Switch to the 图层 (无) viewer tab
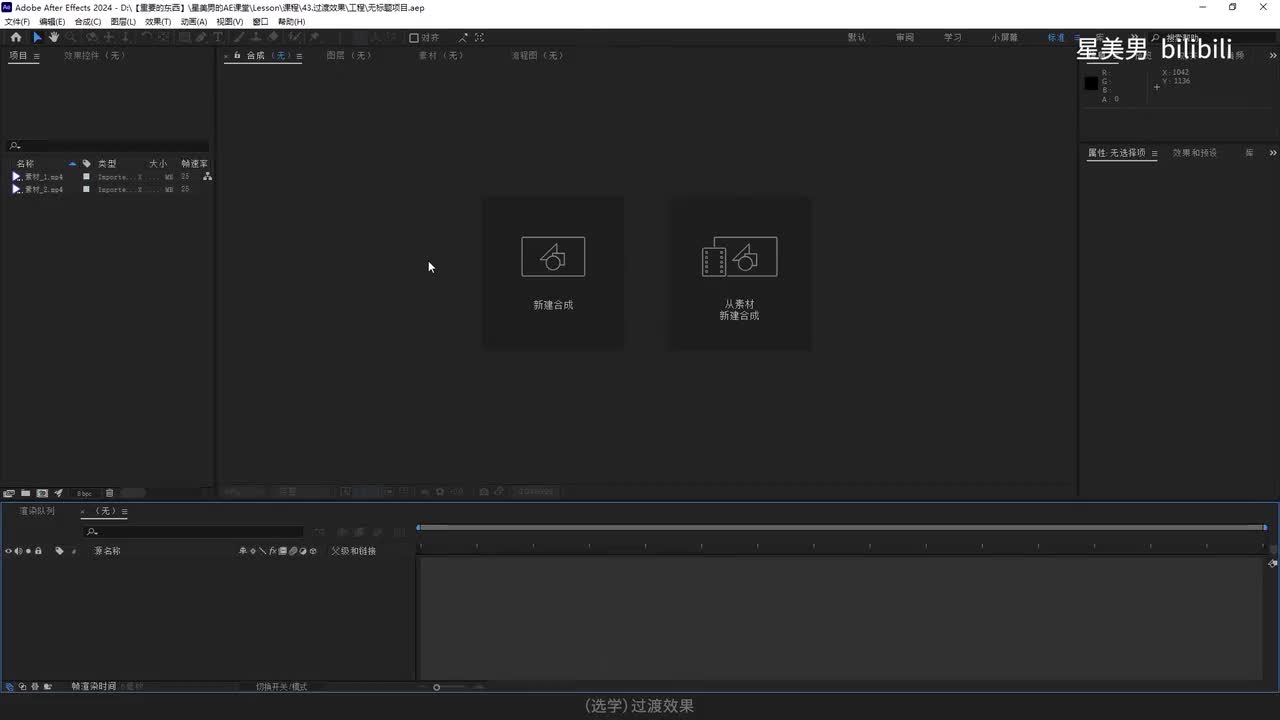The width and height of the screenshot is (1280, 720). (x=349, y=56)
